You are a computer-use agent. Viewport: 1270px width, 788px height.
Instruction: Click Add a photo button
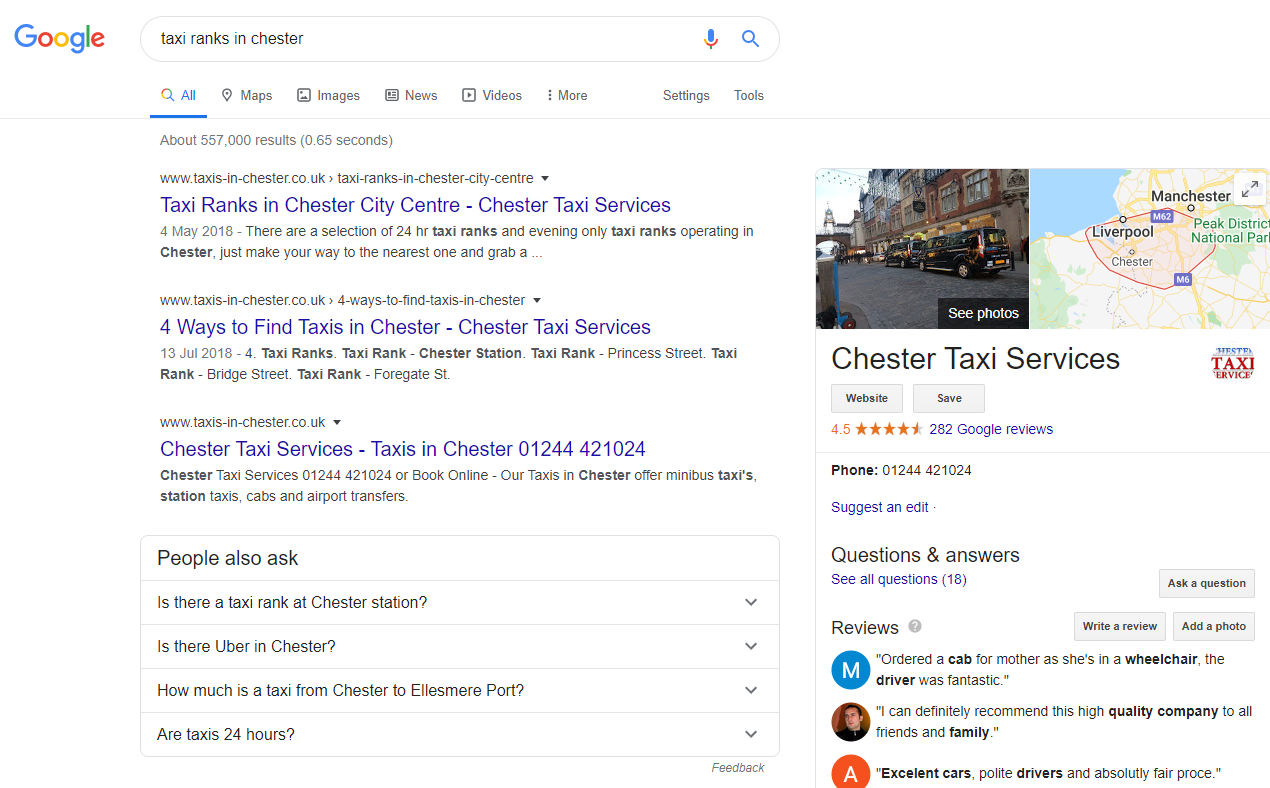click(1214, 626)
